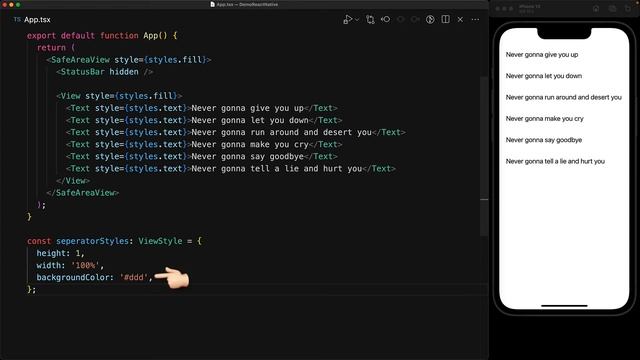The height and width of the screenshot is (360, 640).
Task: Click 'Never gonna say goodbye' in simulator
Action: pos(544,140)
